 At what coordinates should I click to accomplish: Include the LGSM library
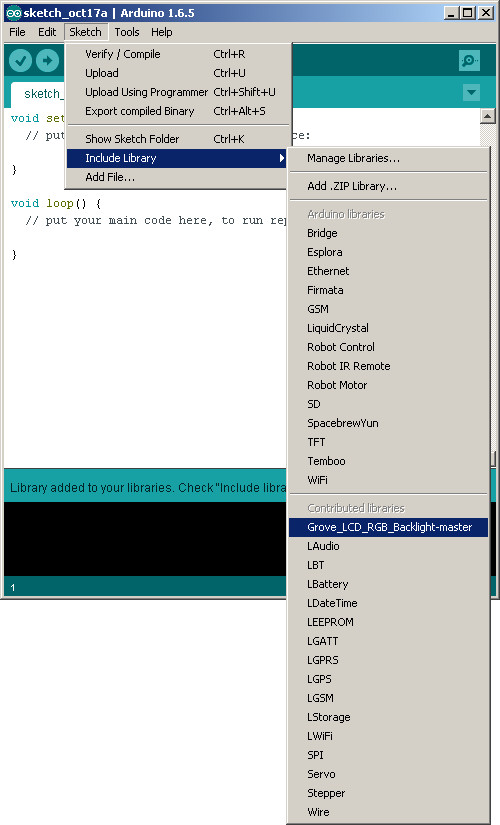[388, 697]
